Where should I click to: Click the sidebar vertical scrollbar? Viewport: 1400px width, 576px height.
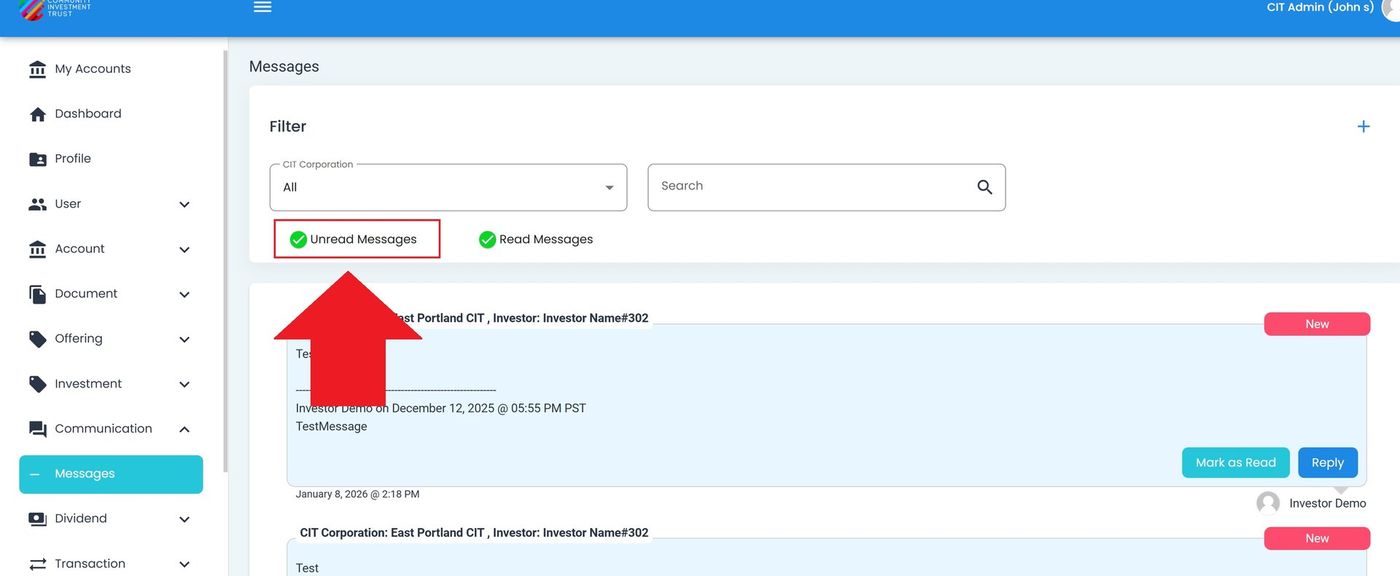225,260
